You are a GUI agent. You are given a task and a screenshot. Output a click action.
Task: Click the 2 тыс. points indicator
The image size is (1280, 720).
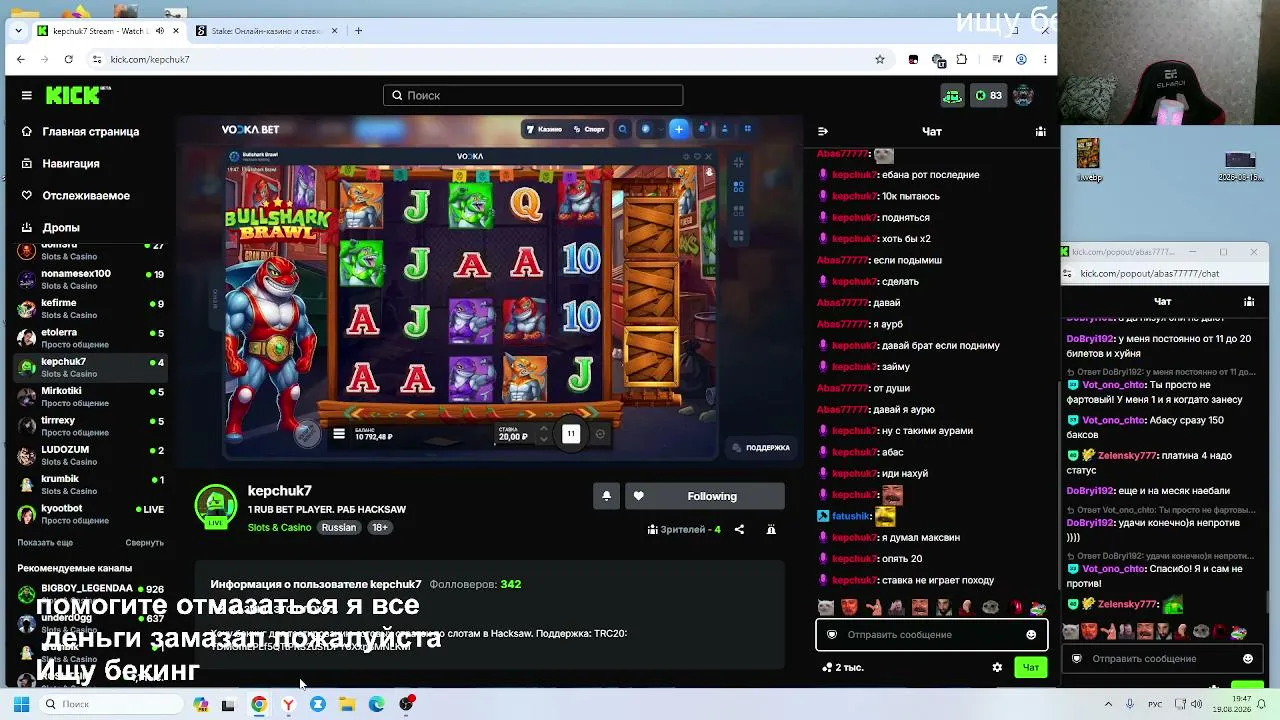(841, 667)
